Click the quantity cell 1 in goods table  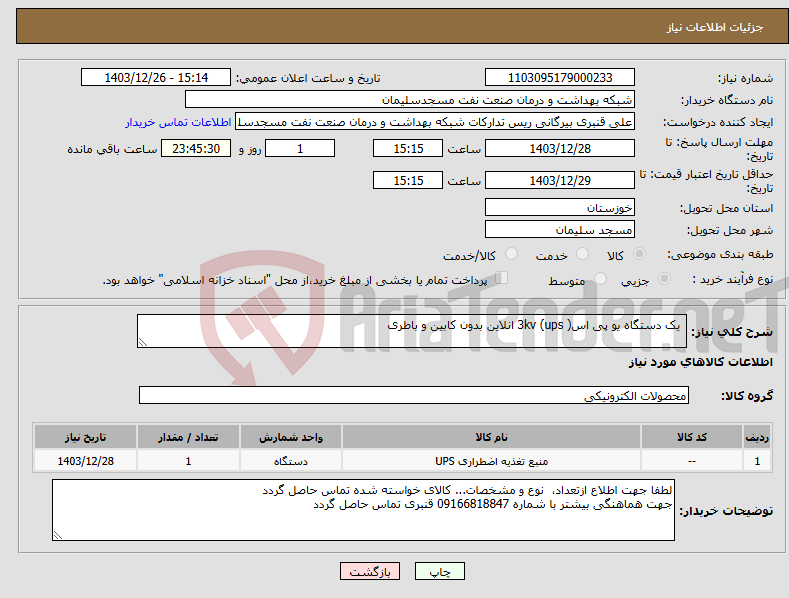[x=188, y=461]
